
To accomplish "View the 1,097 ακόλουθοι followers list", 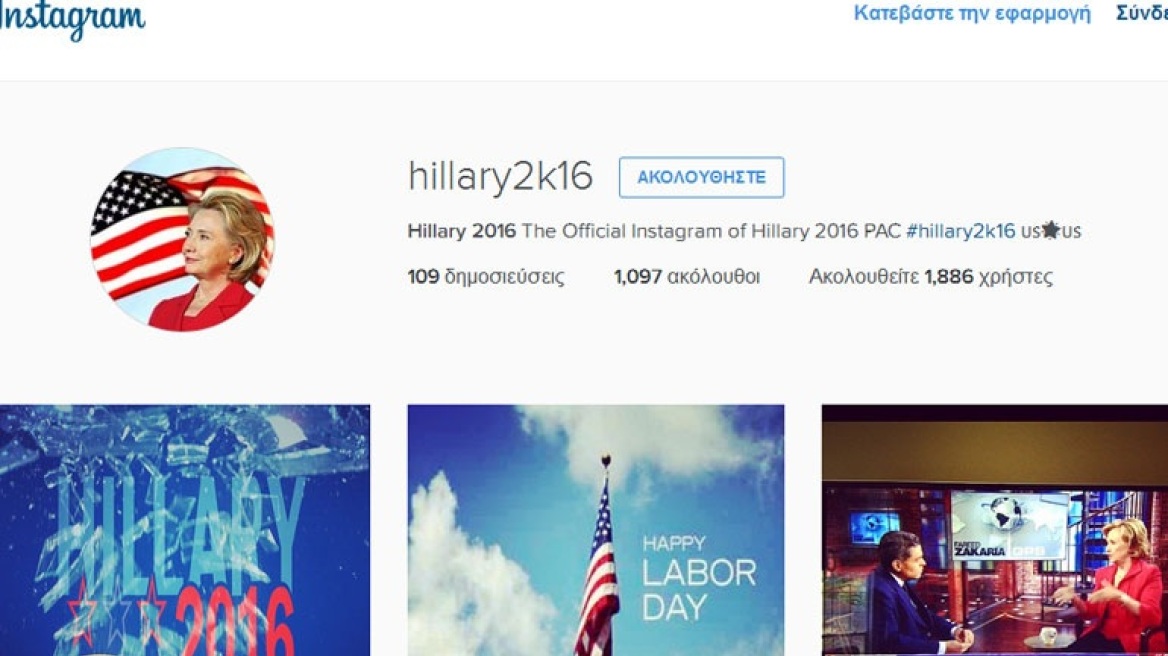I will [x=687, y=277].
